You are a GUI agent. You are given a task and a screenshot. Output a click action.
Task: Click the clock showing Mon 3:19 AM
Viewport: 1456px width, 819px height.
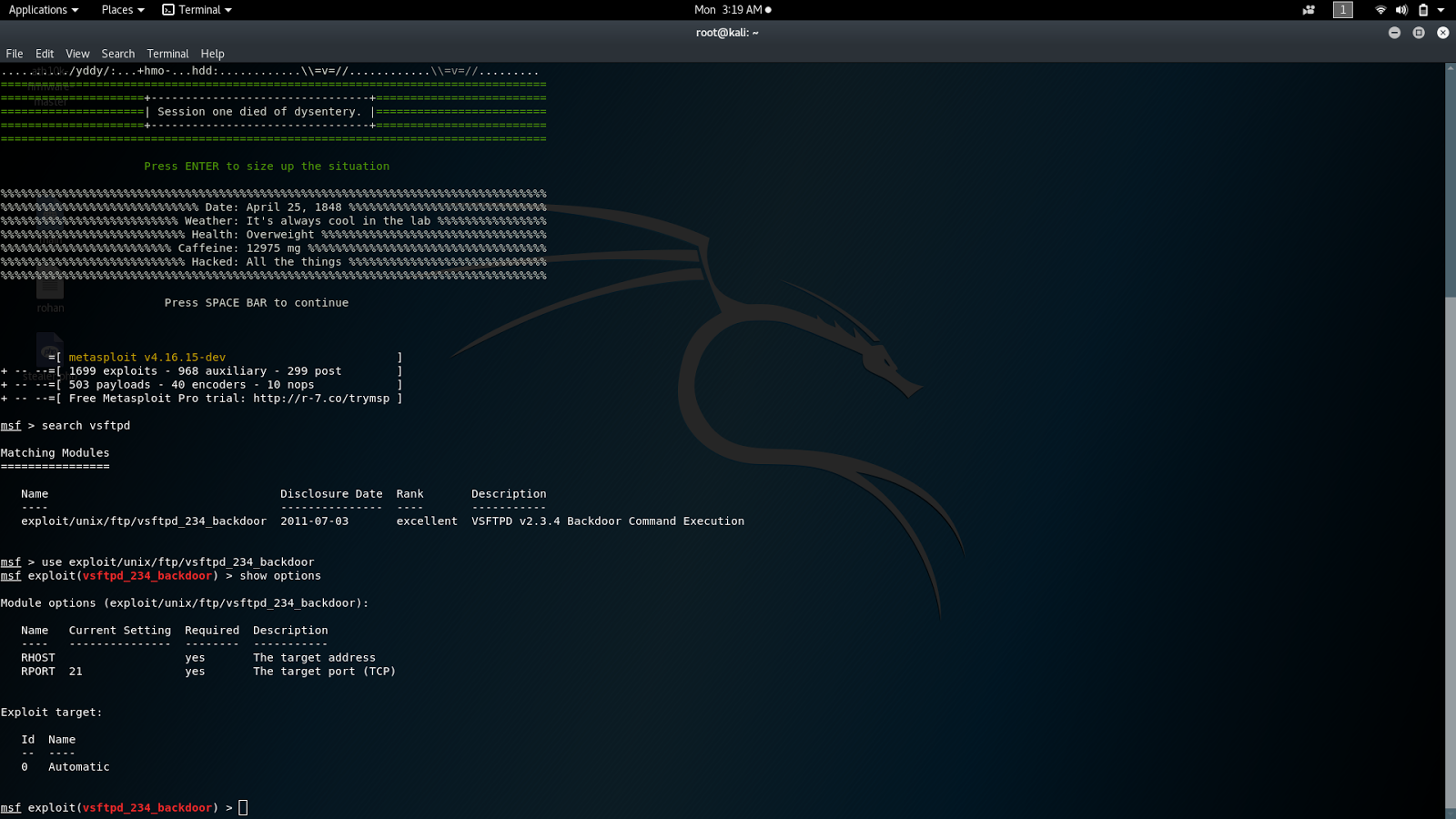728,10
